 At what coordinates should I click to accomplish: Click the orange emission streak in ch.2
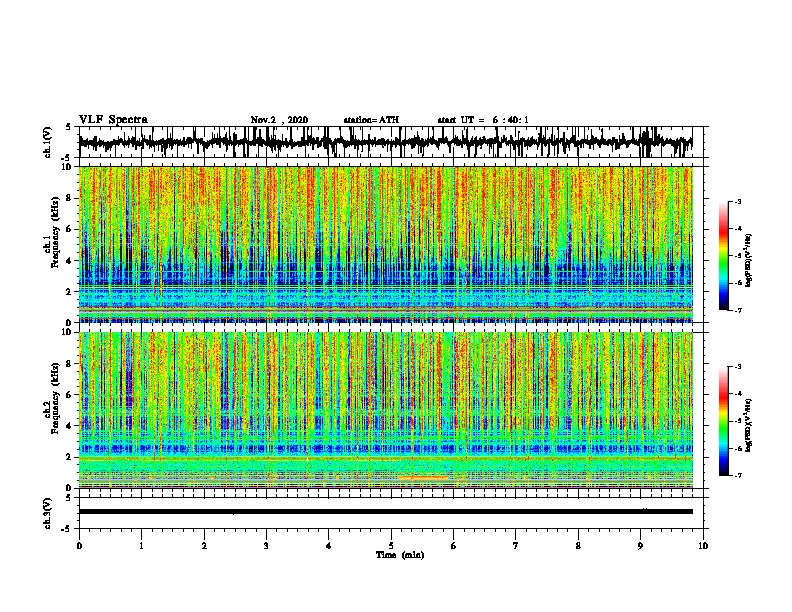coord(423,477)
